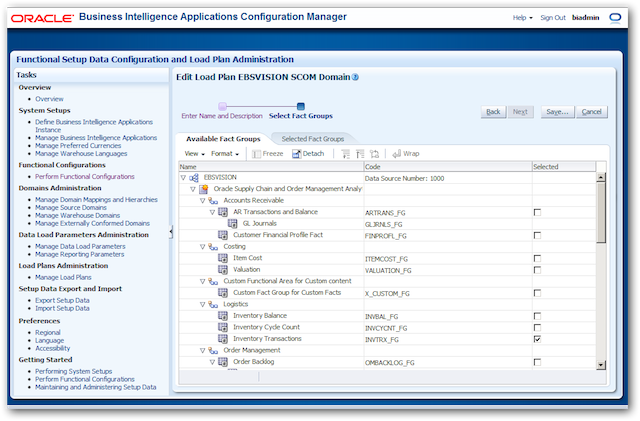
Task: Uncheck the Inventory Transactions checkbox
Action: click(538, 339)
